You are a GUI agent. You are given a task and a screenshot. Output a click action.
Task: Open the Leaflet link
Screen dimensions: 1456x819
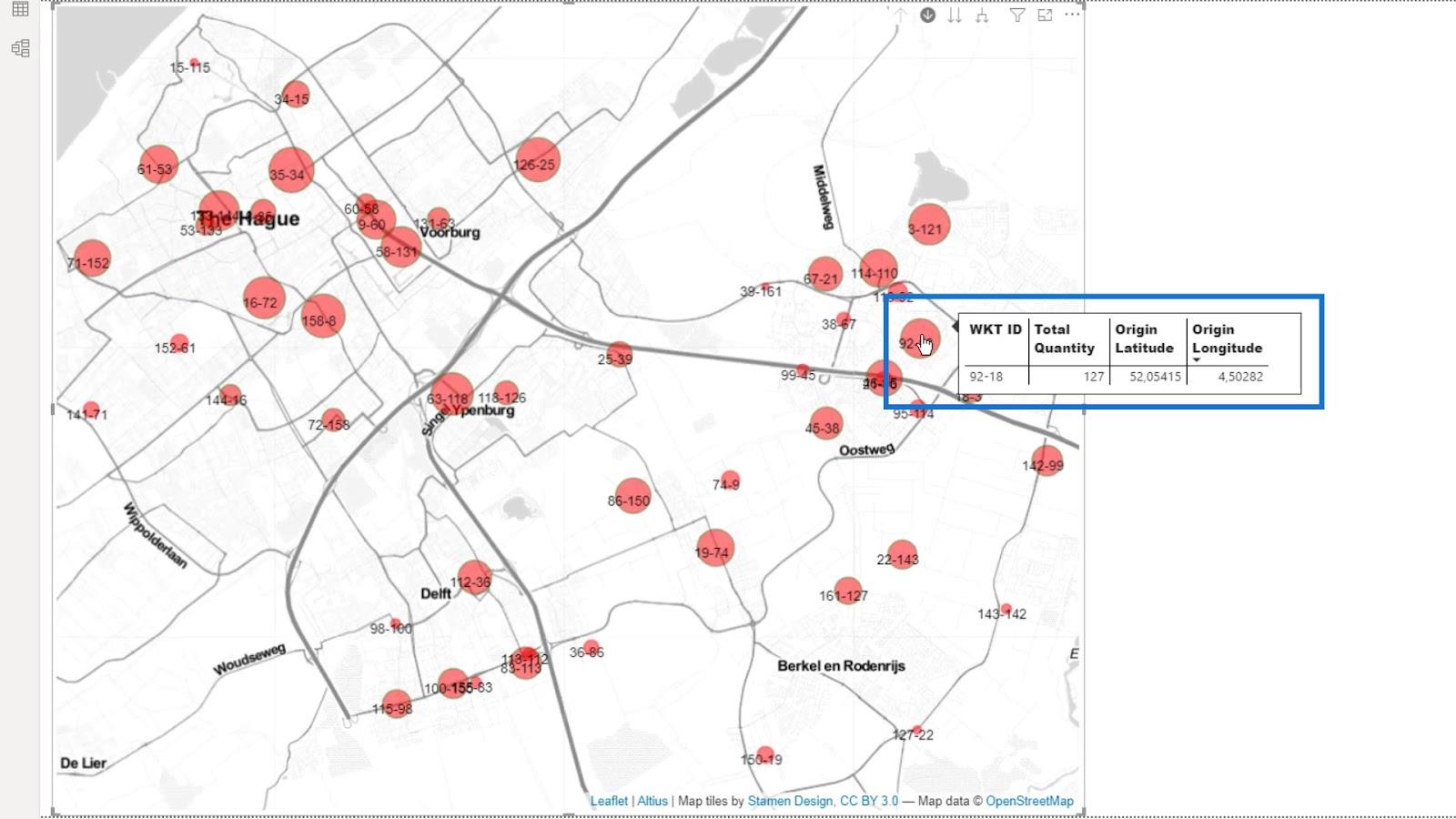[609, 801]
